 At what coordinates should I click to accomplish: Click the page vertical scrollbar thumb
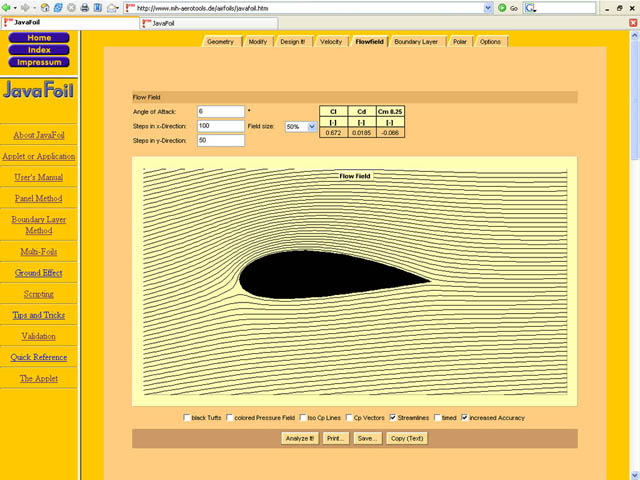point(634,101)
